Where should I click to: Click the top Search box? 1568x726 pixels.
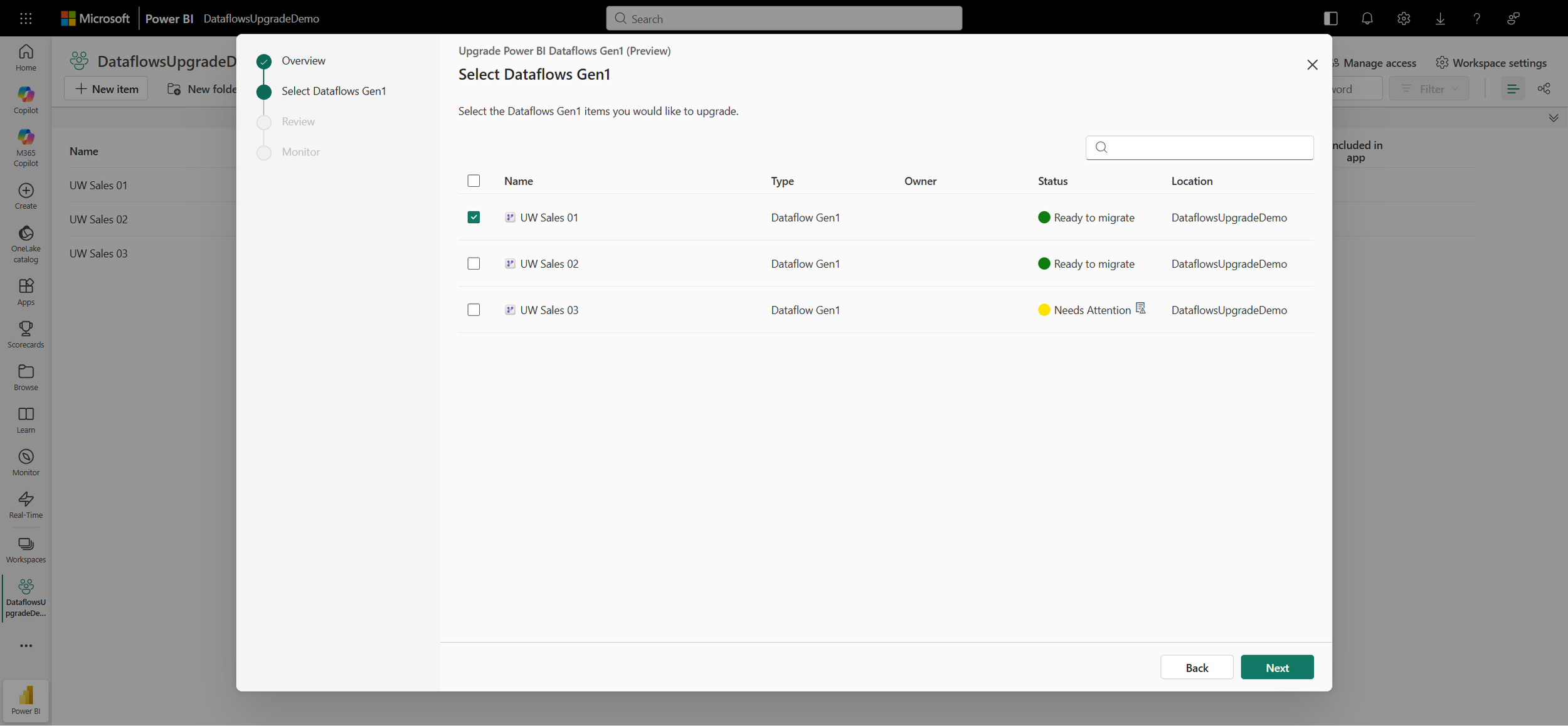(x=784, y=19)
